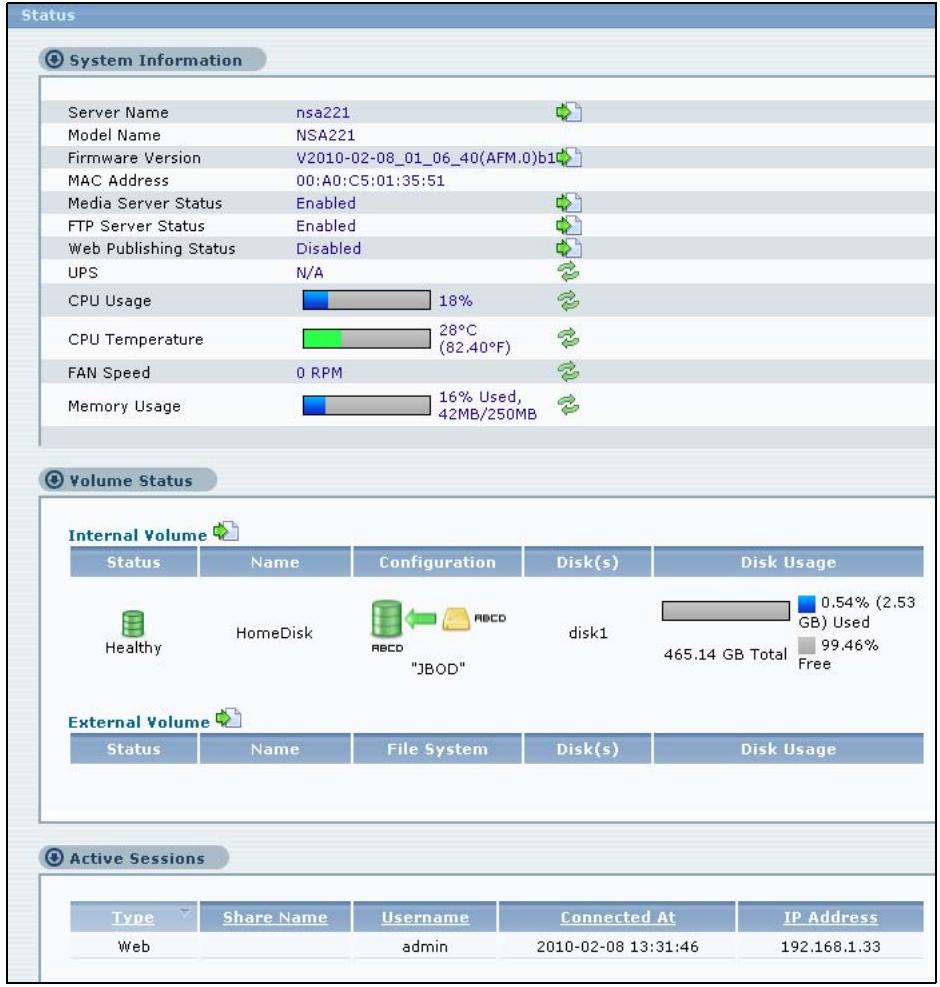Click the 28°C temperature value

458,330
